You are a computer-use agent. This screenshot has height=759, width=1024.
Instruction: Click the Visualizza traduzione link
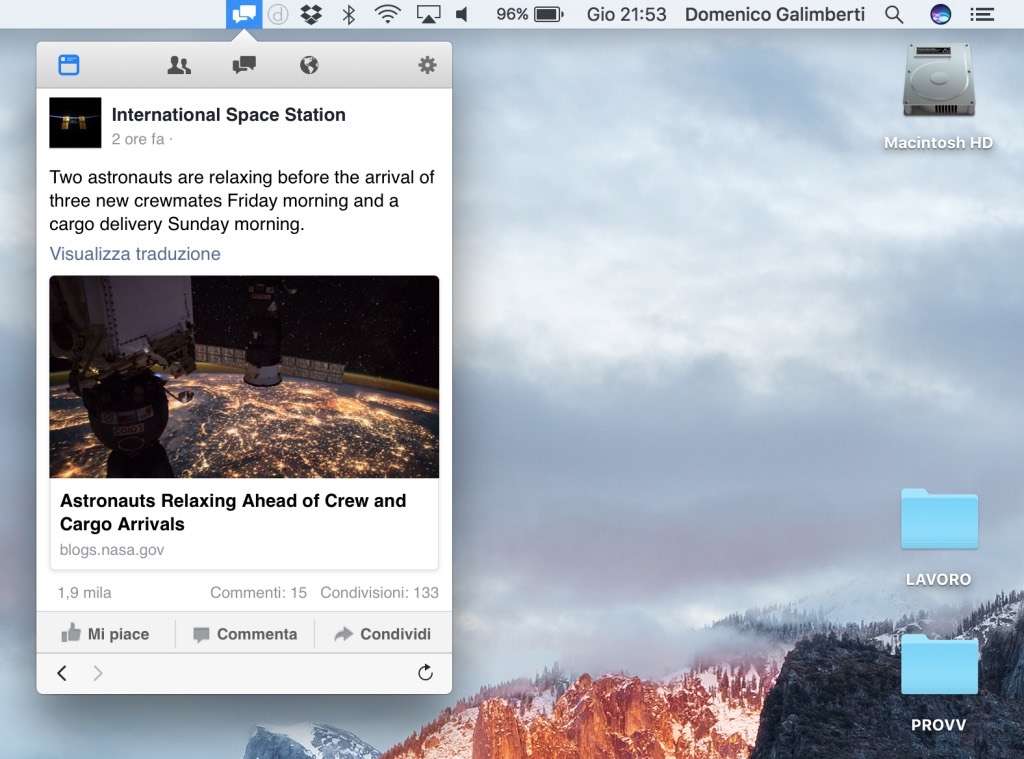click(135, 254)
